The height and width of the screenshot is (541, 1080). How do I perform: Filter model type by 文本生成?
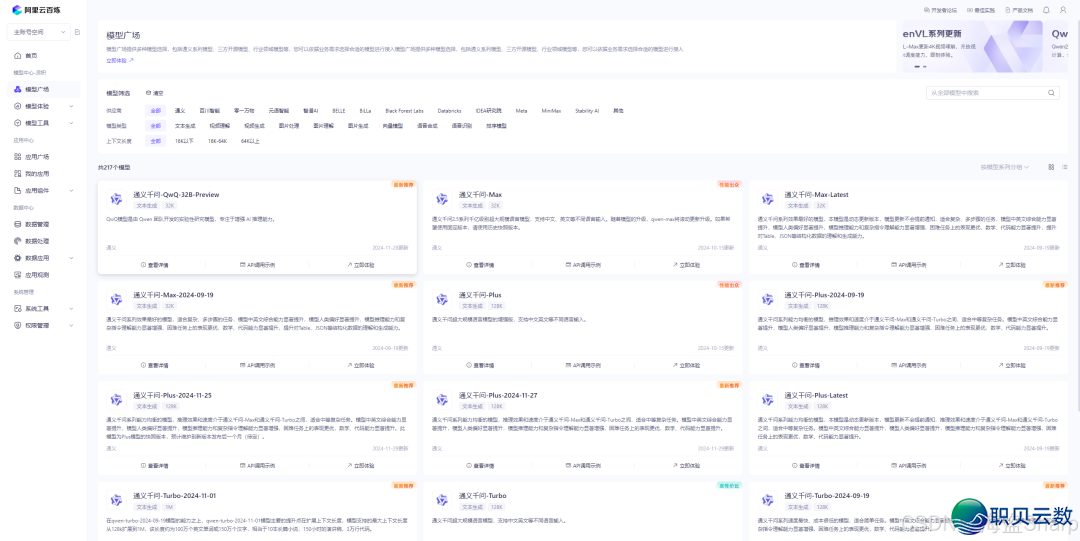[185, 126]
